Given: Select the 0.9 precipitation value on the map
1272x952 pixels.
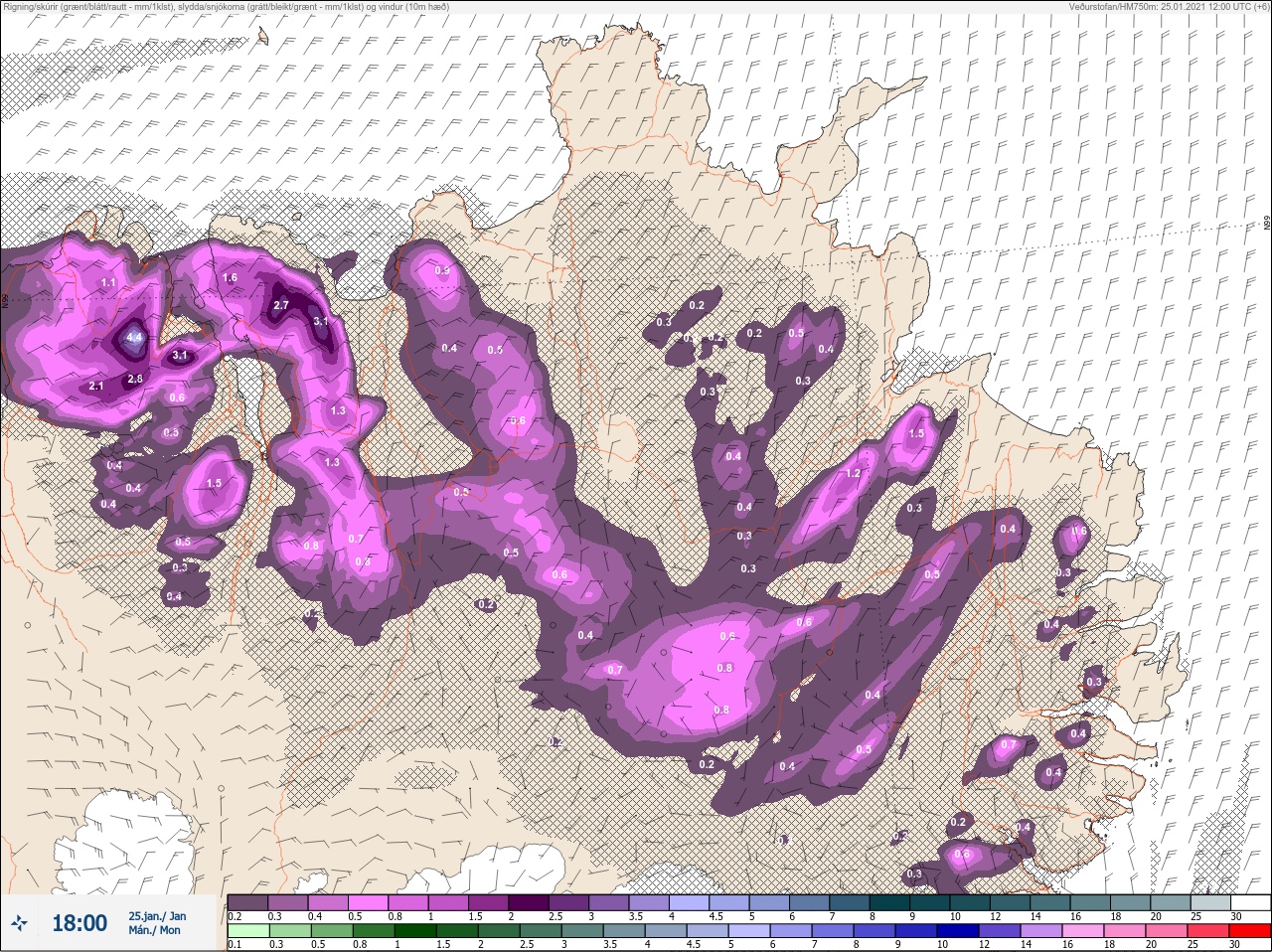Looking at the screenshot, I should (442, 269).
